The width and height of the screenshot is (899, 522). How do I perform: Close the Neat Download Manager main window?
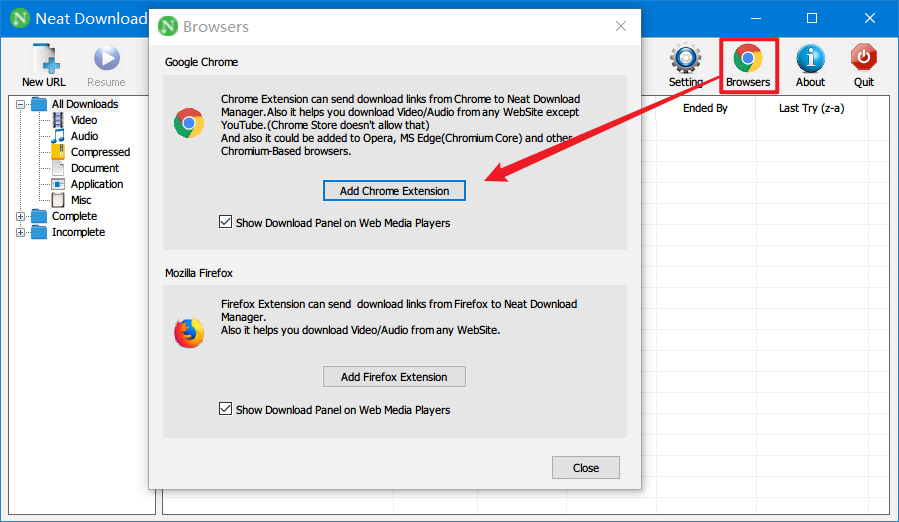click(870, 18)
